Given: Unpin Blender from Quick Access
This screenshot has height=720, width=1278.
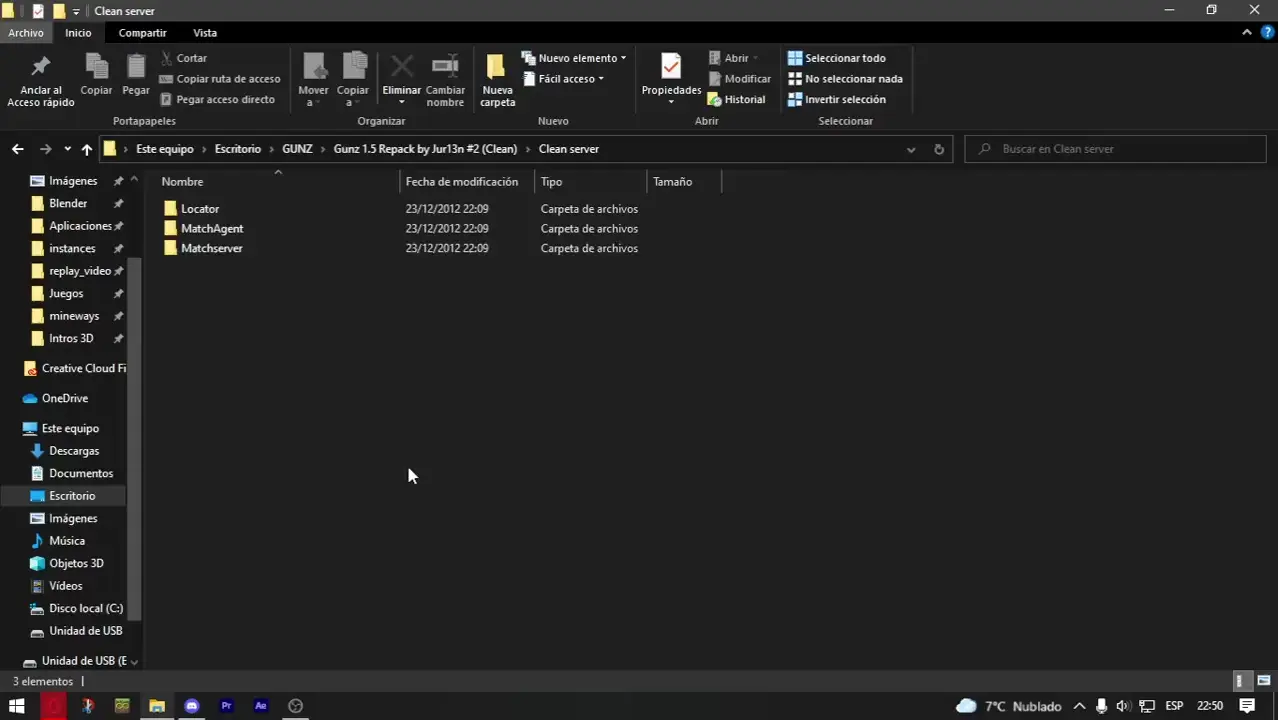Looking at the screenshot, I should 117,203.
